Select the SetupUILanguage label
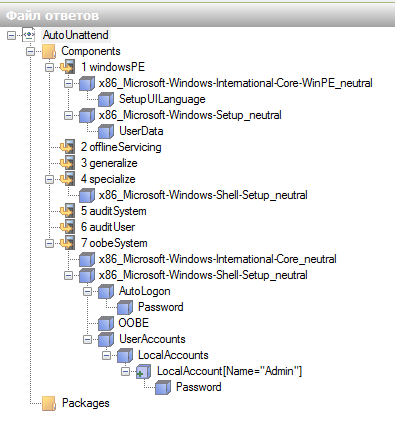 (x=162, y=99)
